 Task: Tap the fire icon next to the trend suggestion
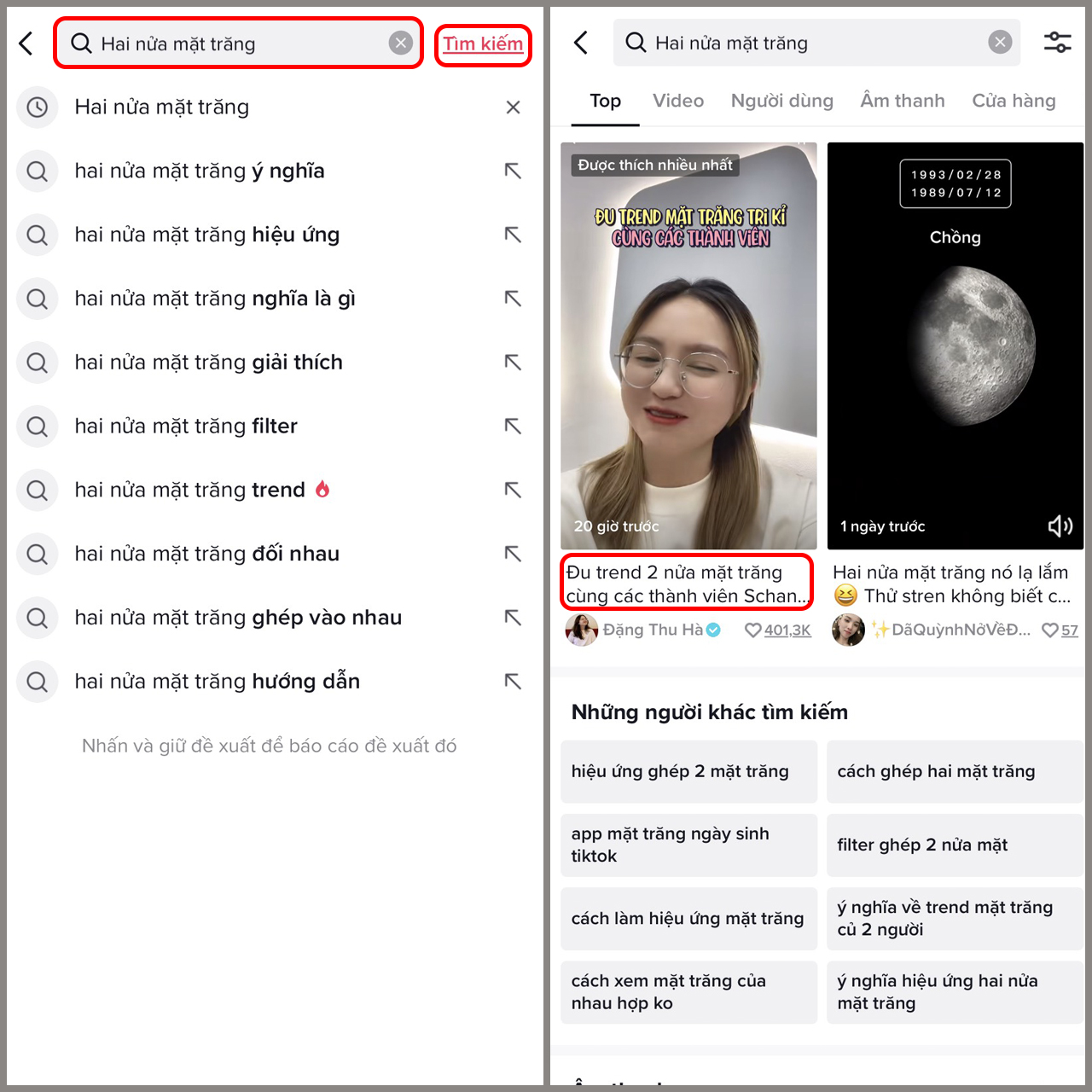pyautogui.click(x=322, y=489)
